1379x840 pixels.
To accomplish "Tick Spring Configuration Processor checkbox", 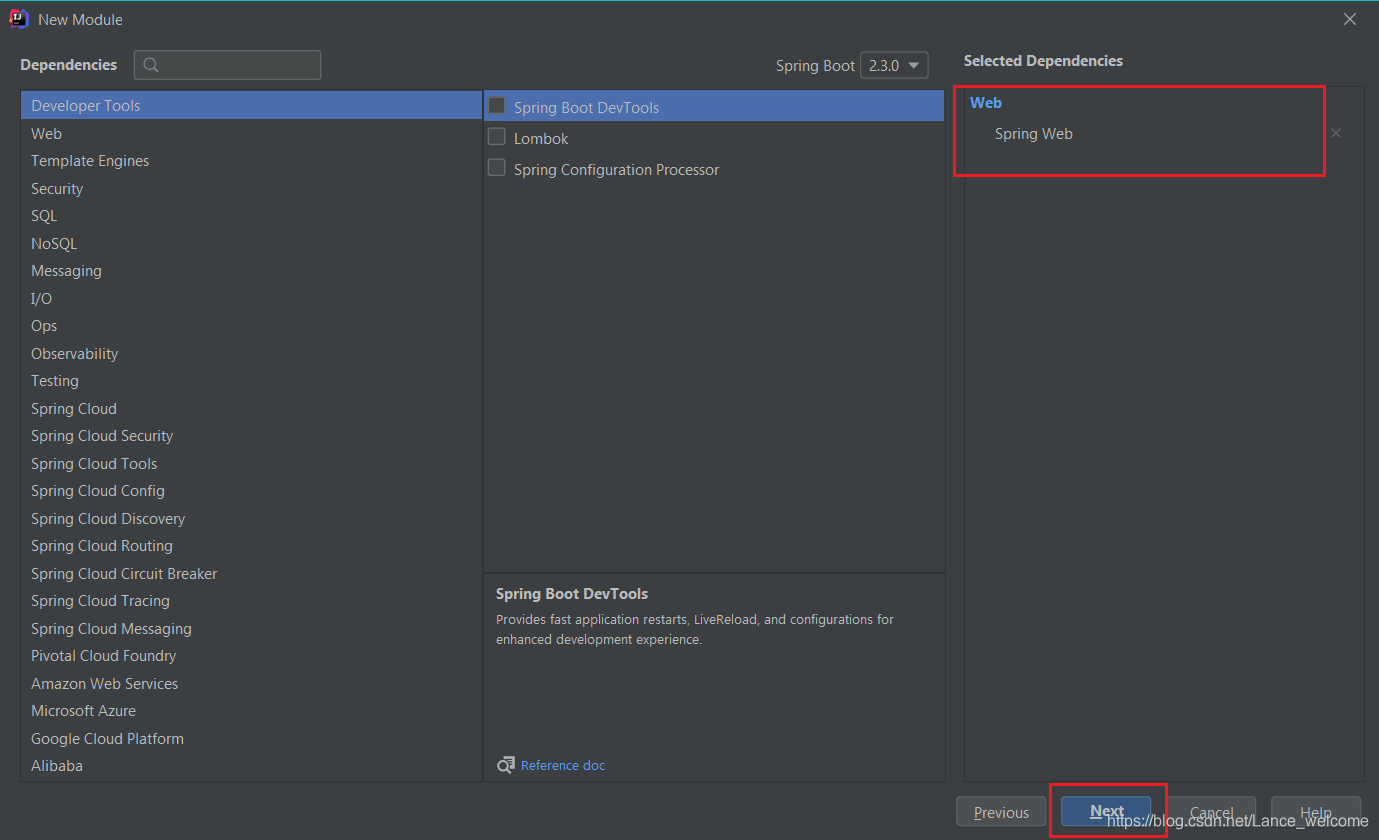I will tap(496, 168).
